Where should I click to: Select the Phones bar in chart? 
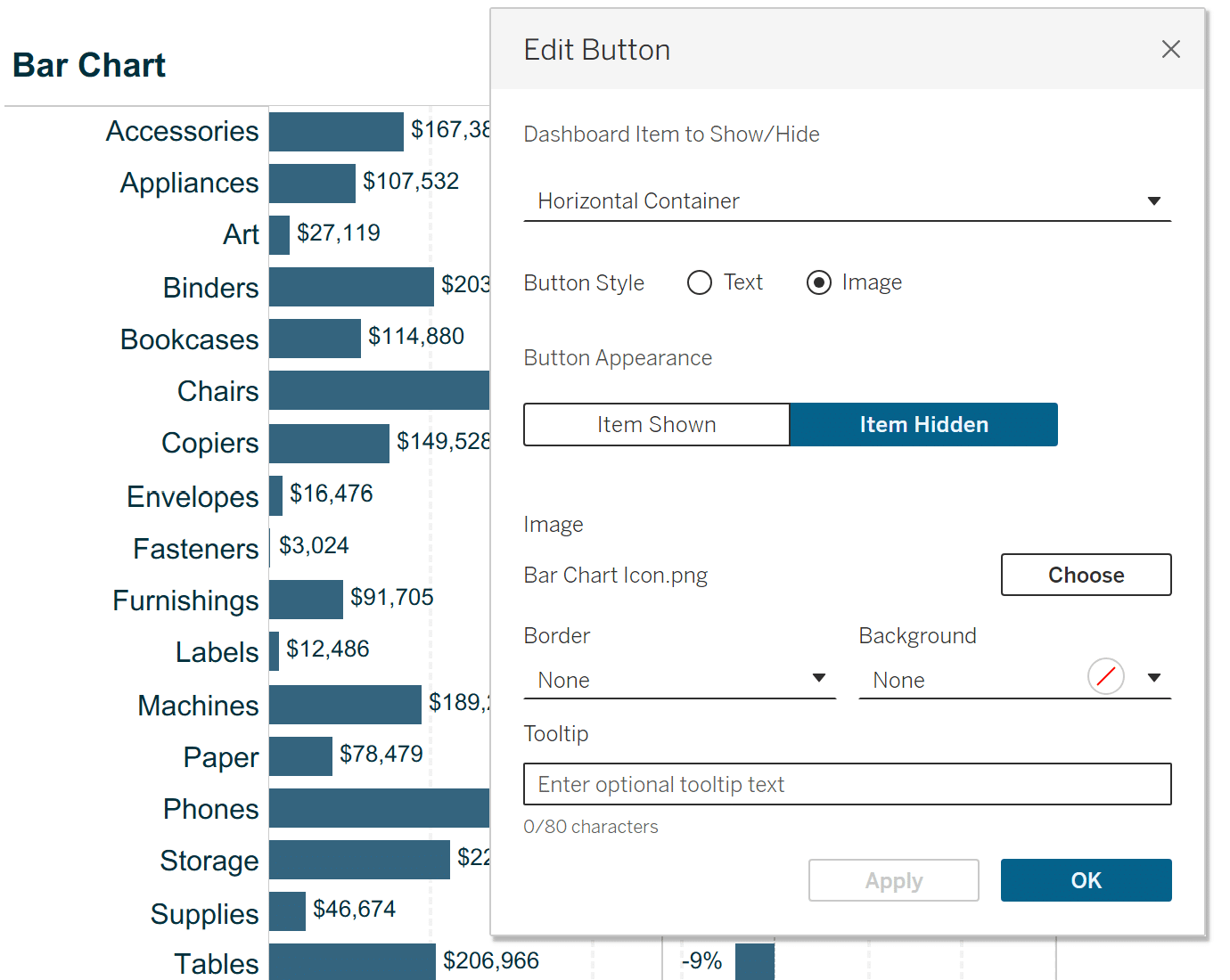coord(379,808)
